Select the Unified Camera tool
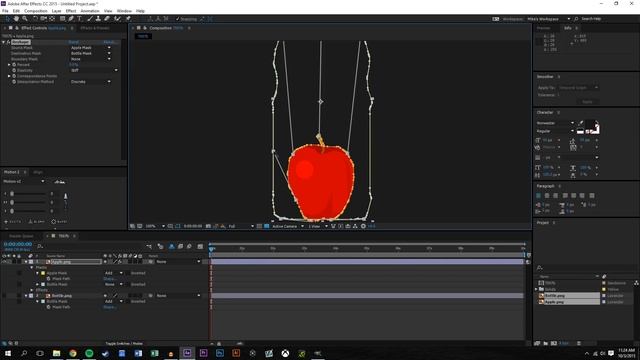The width and height of the screenshot is (640, 360). (44, 19)
